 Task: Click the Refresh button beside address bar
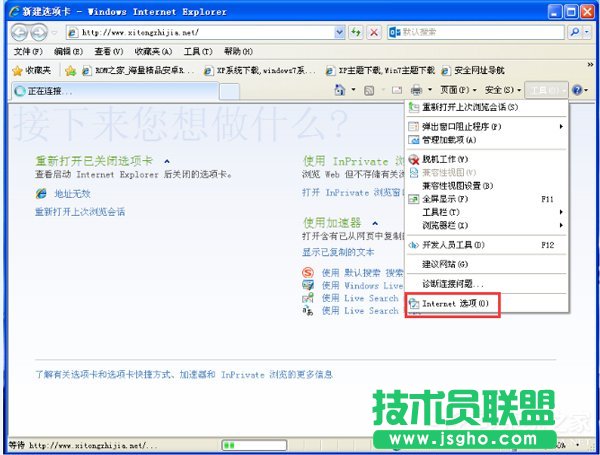(x=354, y=32)
